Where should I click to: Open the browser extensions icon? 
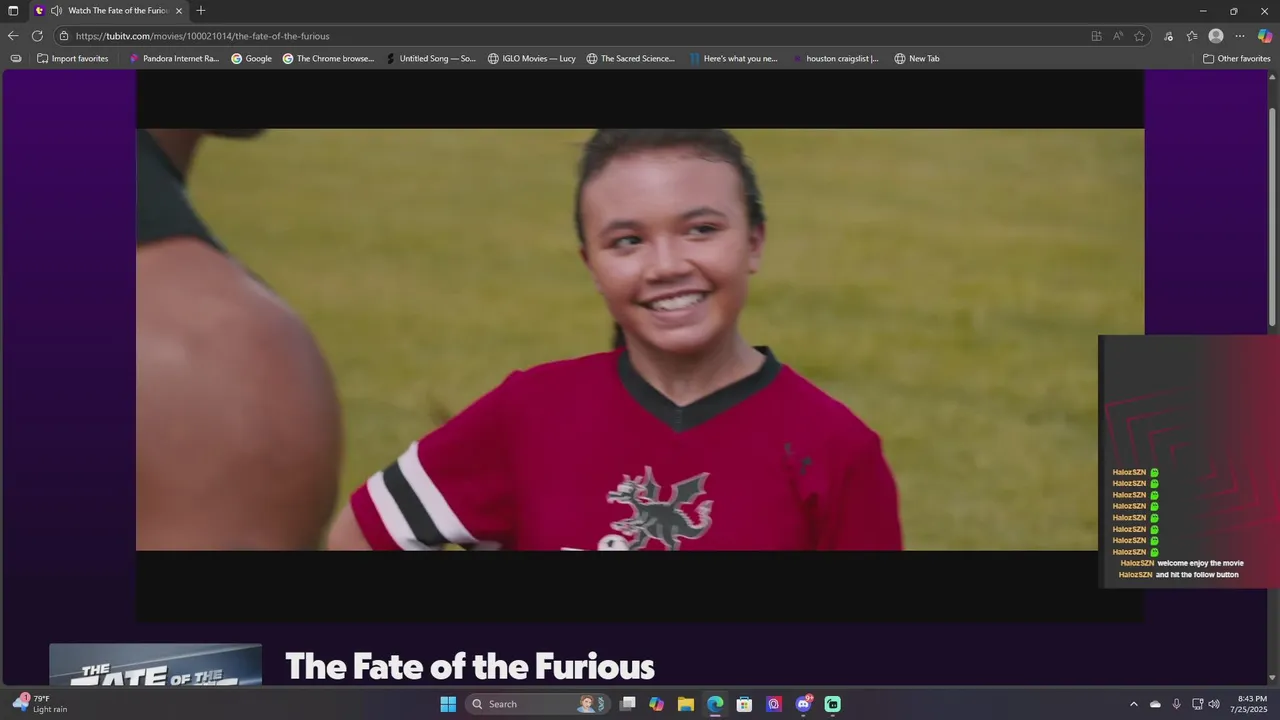tap(1168, 36)
